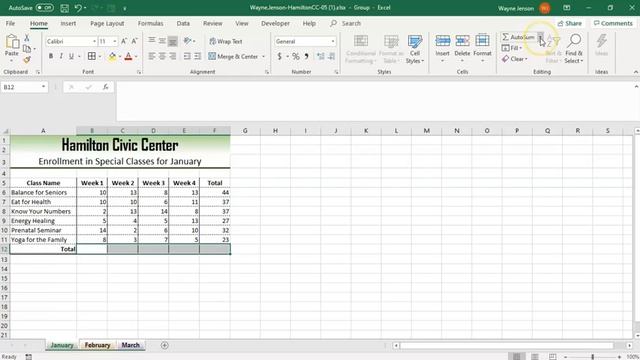Apply Accounting dollar number format
Image resolution: width=640 pixels, height=360 pixels.
[280, 56]
